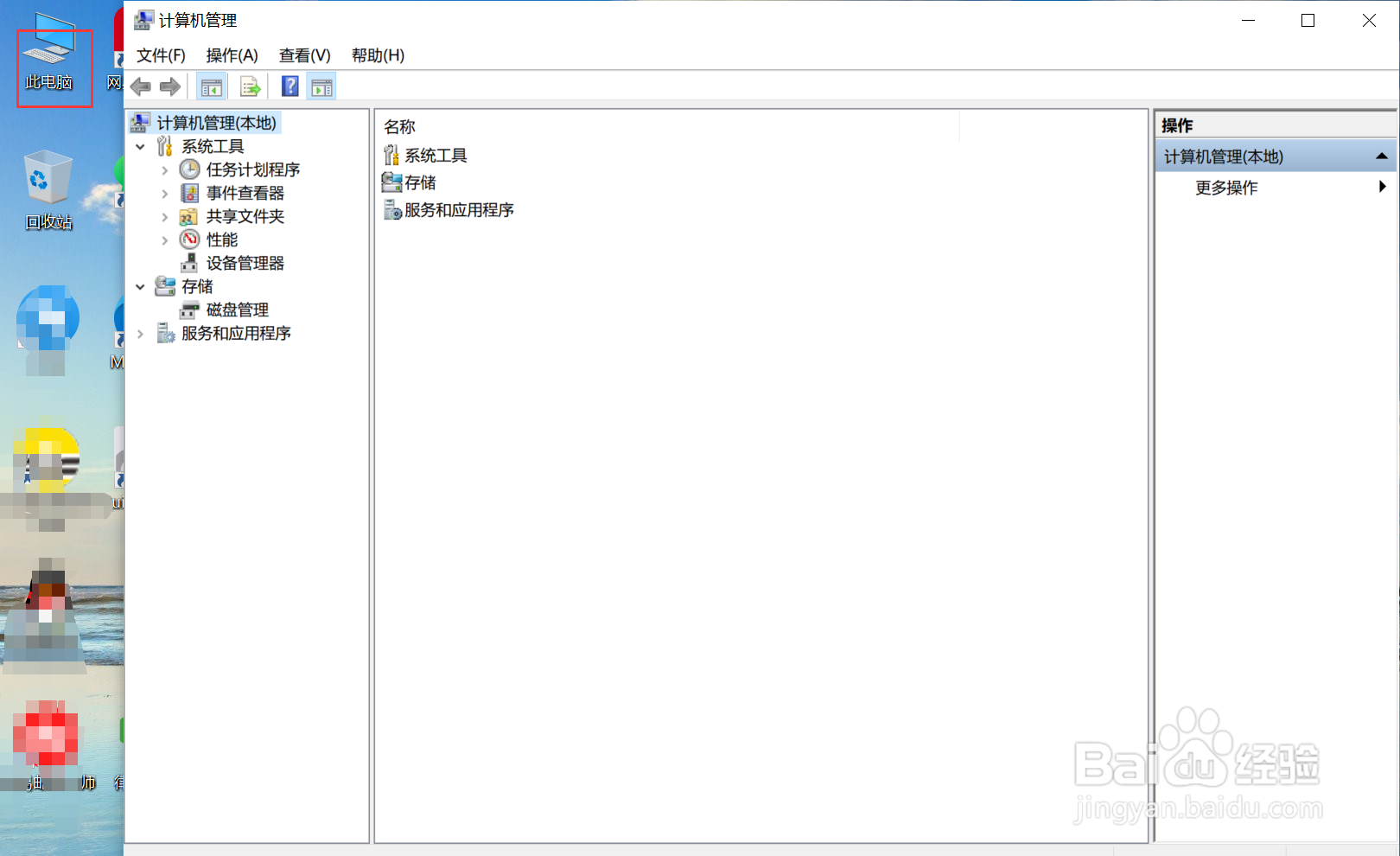Click 存储 icon in center list
The width and height of the screenshot is (1400, 856).
pos(391,182)
